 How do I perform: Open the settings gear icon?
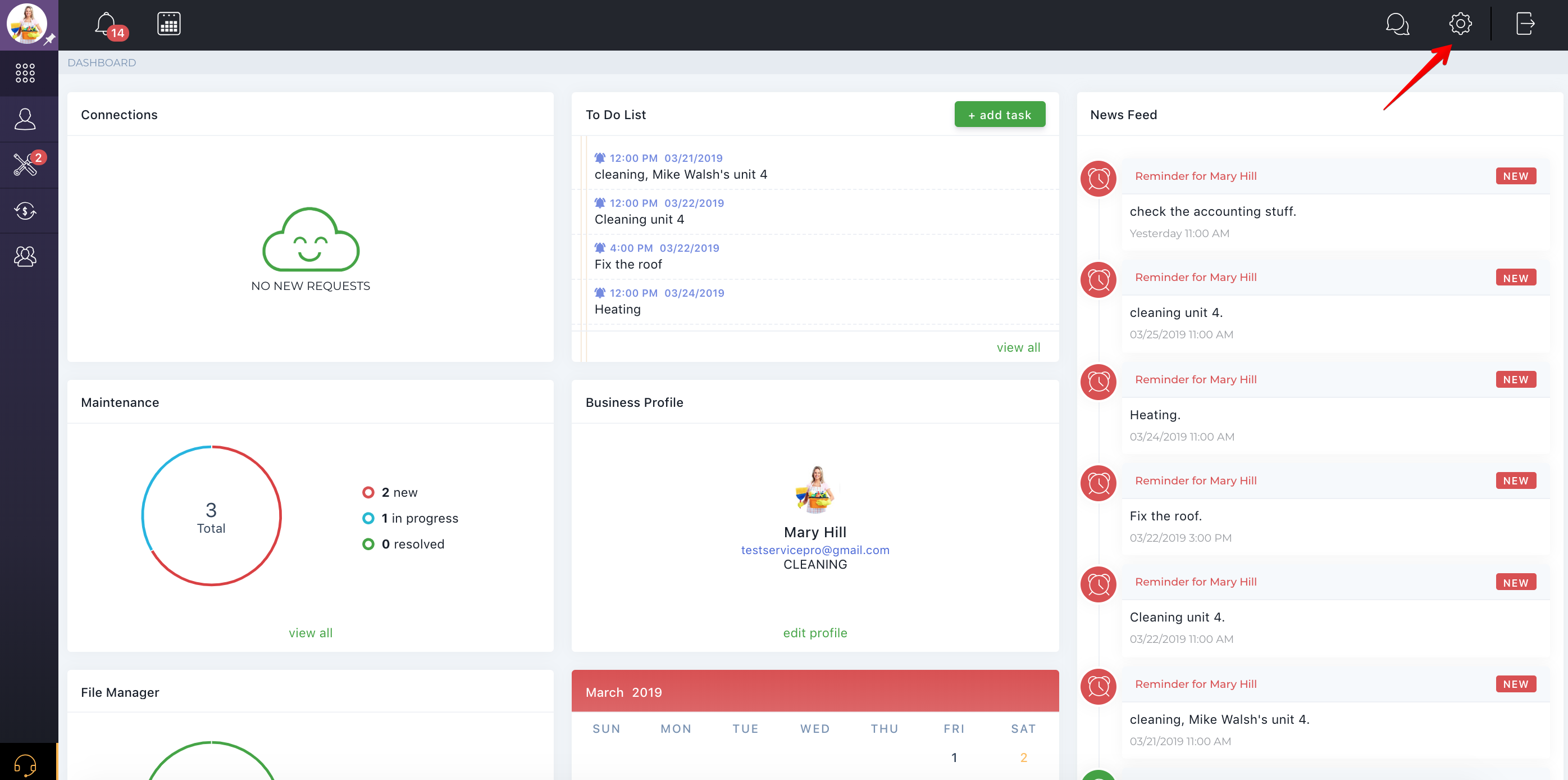coord(1460,24)
